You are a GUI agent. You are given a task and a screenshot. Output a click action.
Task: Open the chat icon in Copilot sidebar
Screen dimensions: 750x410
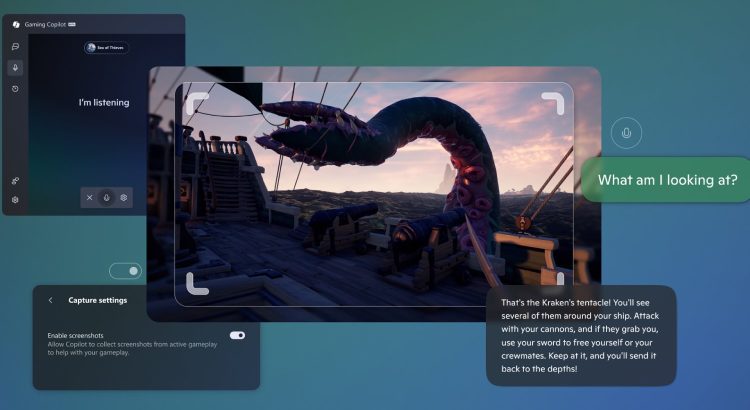tap(15, 46)
